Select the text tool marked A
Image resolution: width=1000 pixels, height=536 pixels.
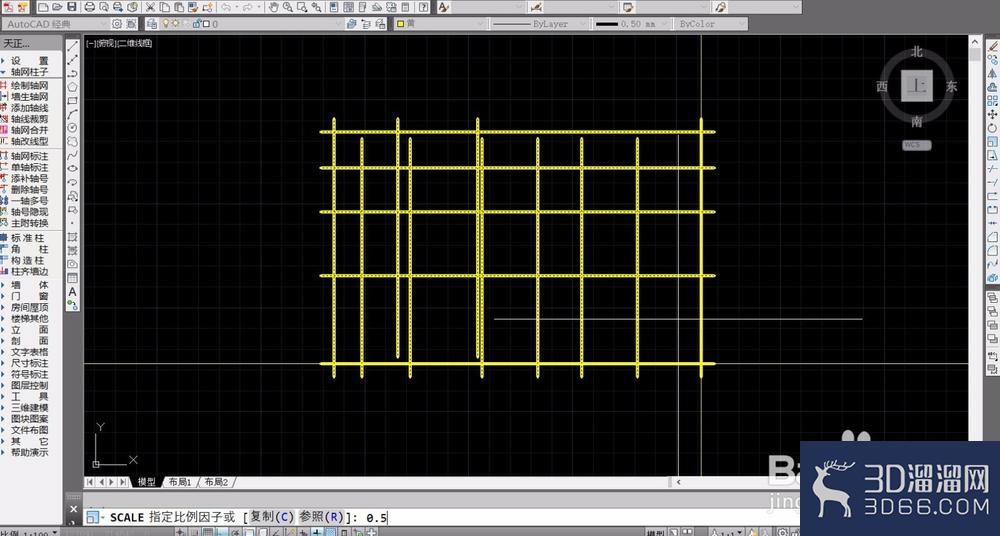pyautogui.click(x=73, y=292)
